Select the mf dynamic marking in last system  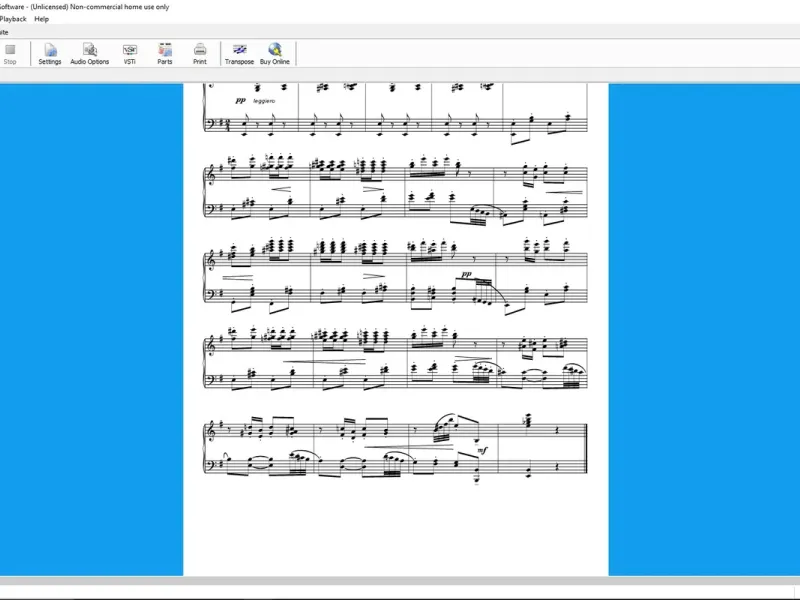point(482,451)
